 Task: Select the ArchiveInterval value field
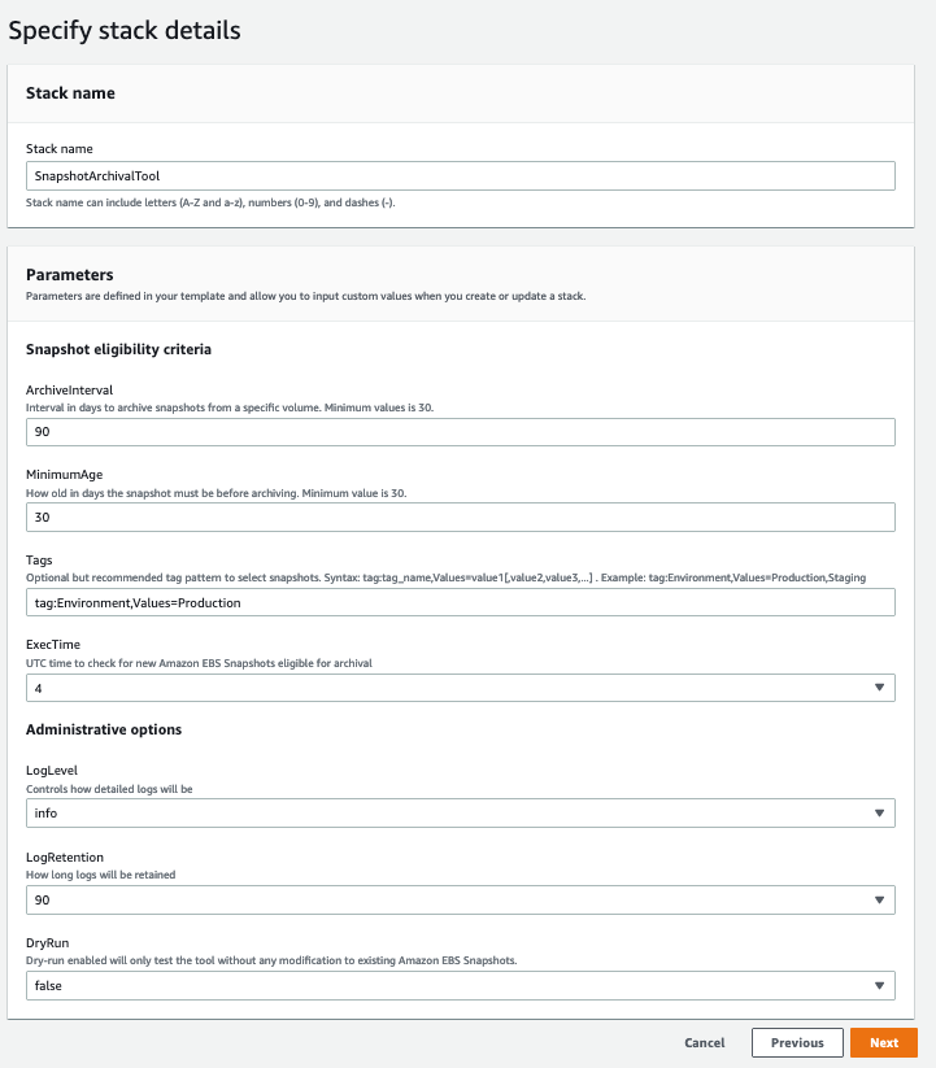tap(460, 432)
